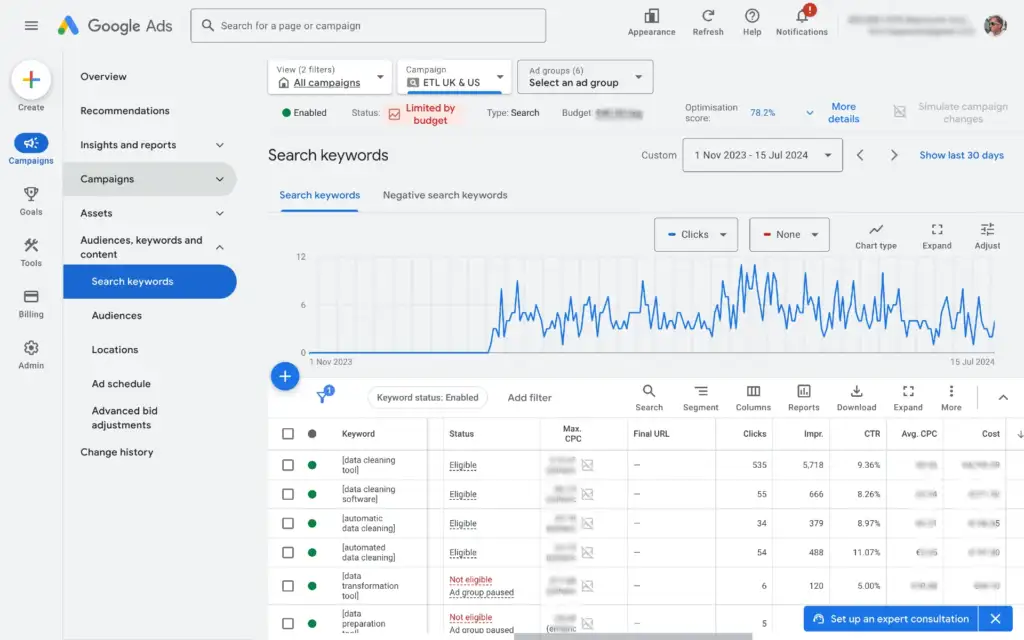Open the Columns editor
The width and height of the screenshot is (1024, 640).
753,398
